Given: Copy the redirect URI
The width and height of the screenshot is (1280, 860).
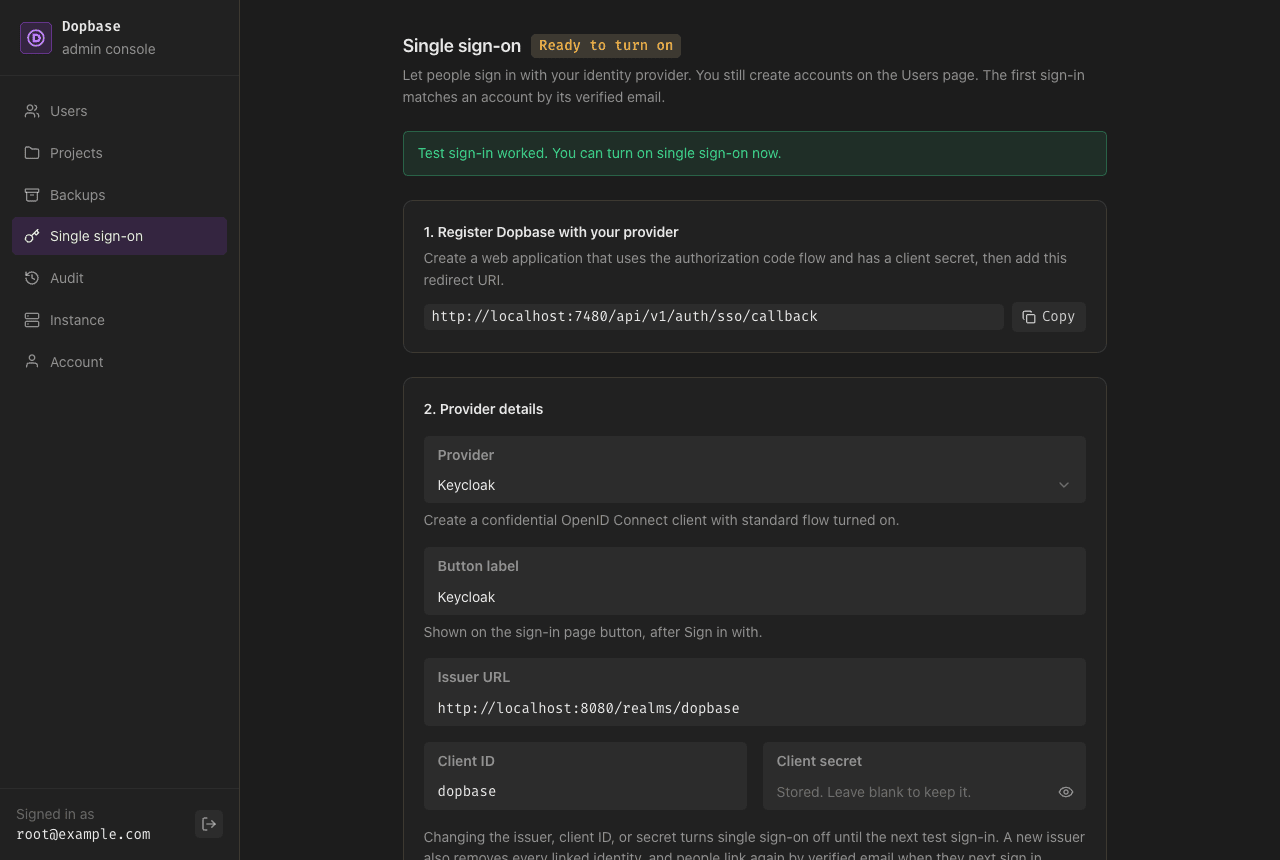Looking at the screenshot, I should coord(1049,317).
